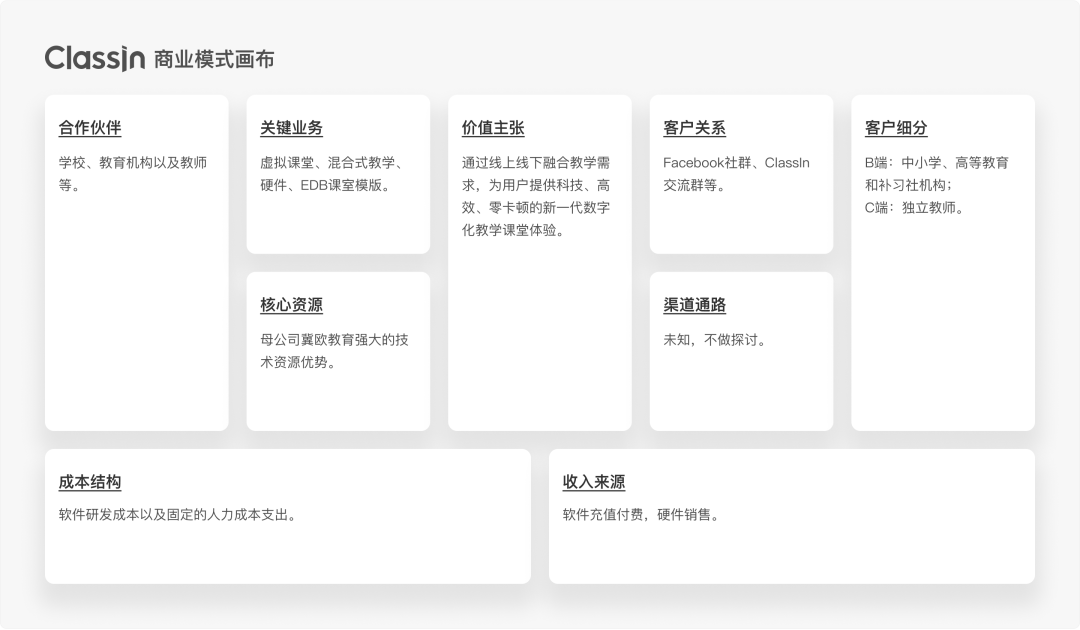The image size is (1080, 630).
Task: Click the text 软件研发成本以及固定的人力成本支出。
Action: click(178, 515)
